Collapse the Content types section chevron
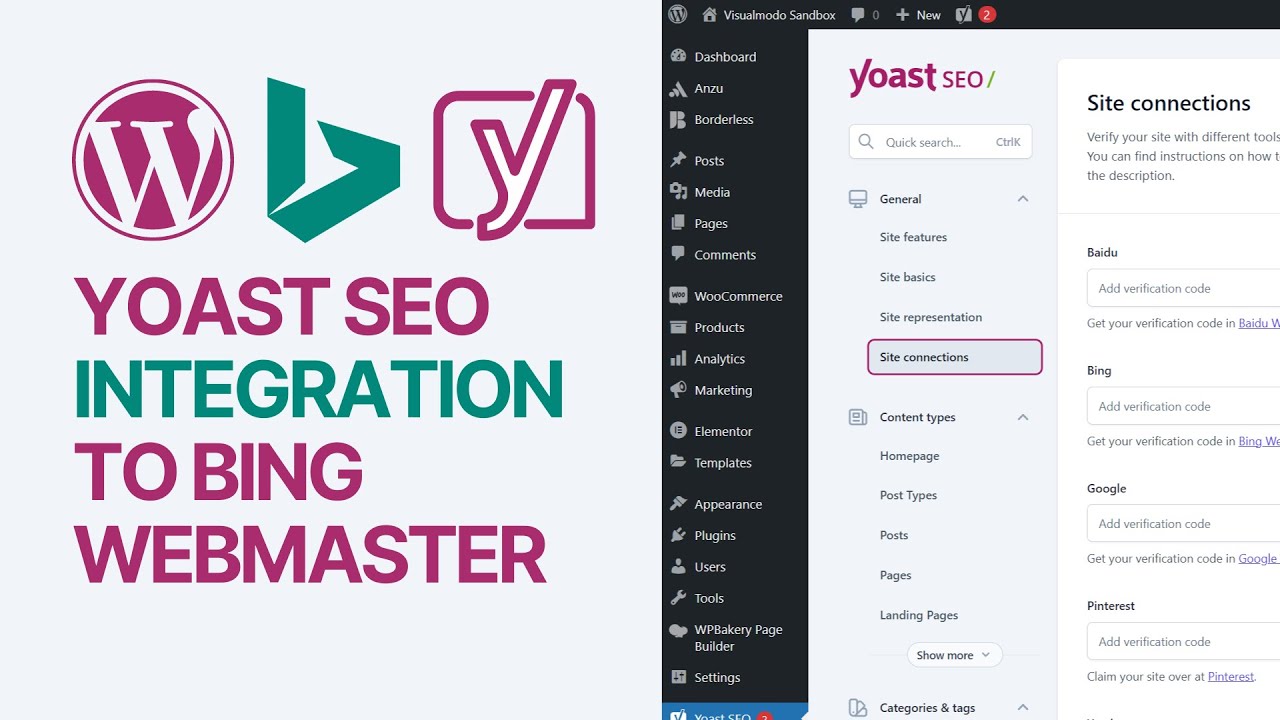The image size is (1280, 720). pos(1023,417)
